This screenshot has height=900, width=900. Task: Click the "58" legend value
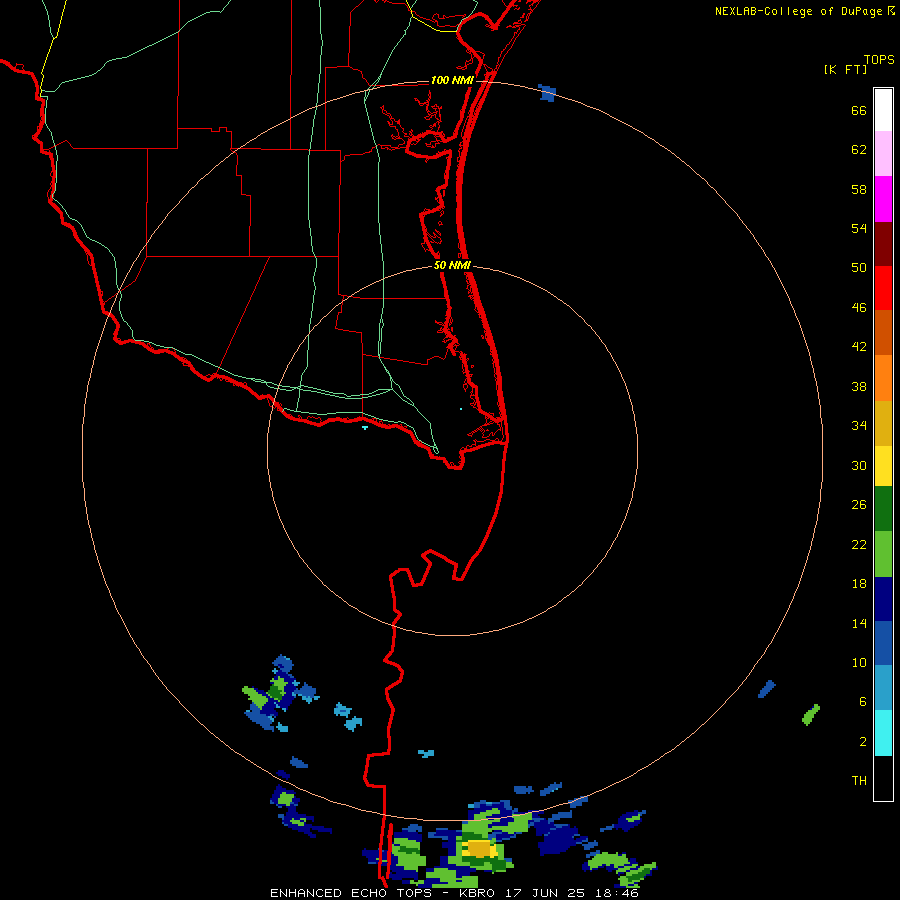point(859,189)
